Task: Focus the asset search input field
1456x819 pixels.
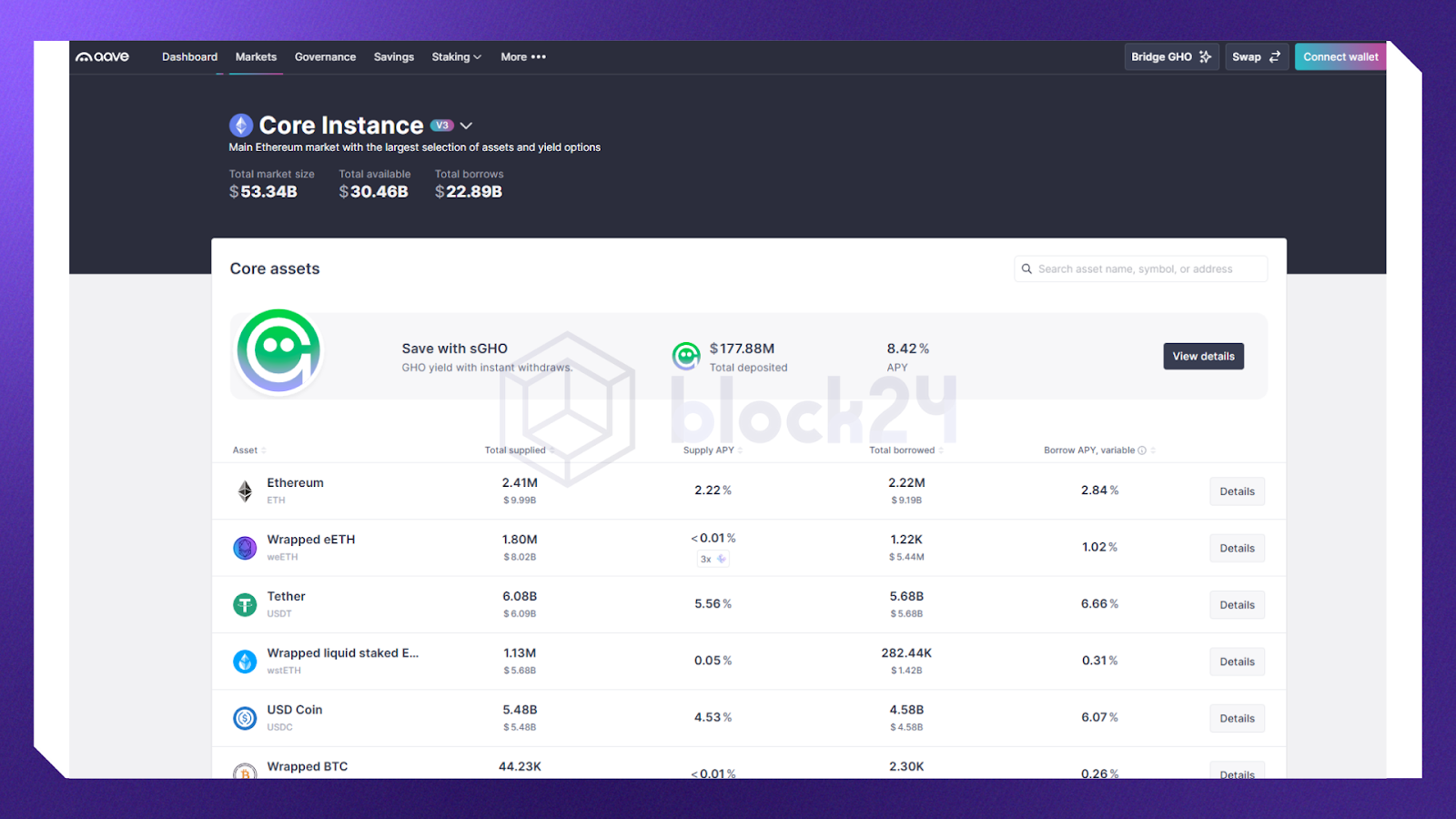Action: click(1140, 268)
